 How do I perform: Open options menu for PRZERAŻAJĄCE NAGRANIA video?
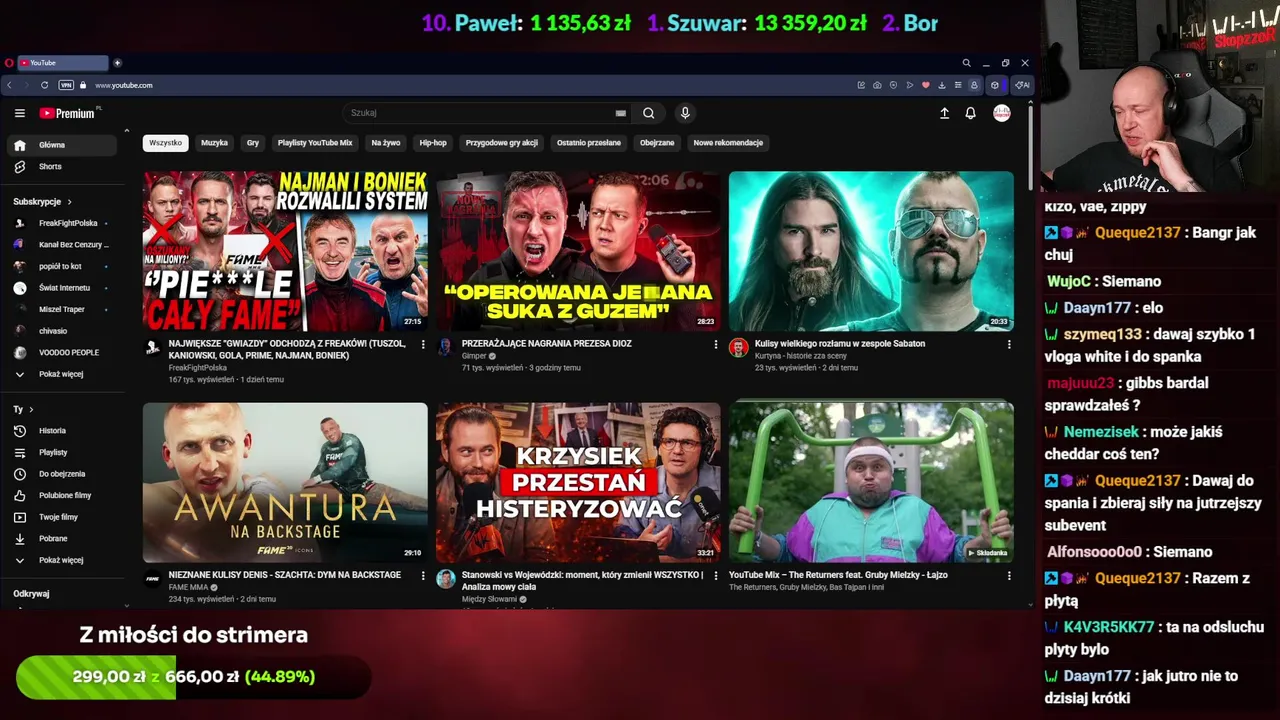(x=715, y=344)
